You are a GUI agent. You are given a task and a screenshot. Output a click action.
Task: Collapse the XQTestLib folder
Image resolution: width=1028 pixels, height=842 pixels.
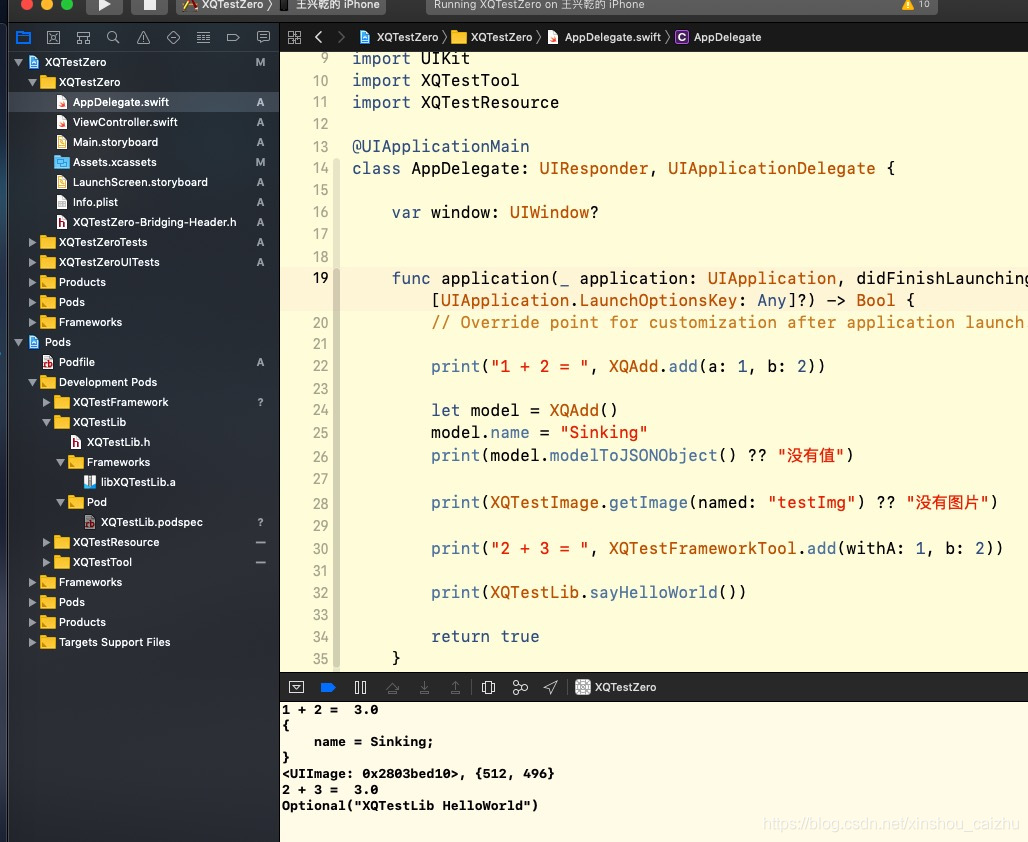46,422
